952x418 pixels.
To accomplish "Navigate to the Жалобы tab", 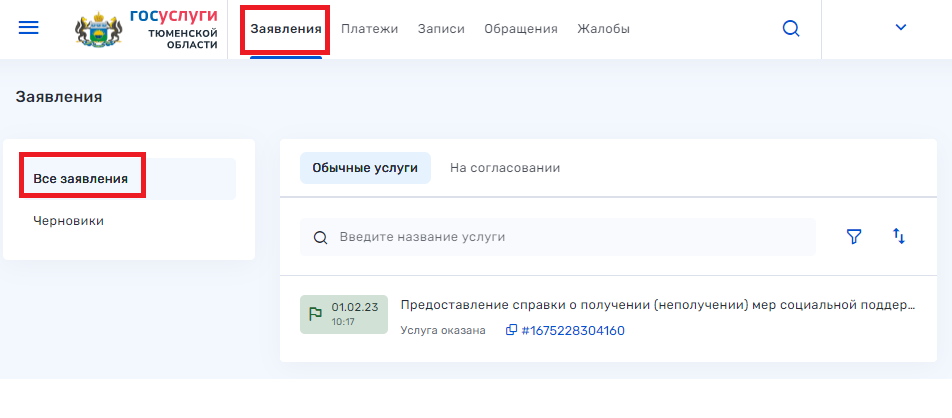I will 603,29.
